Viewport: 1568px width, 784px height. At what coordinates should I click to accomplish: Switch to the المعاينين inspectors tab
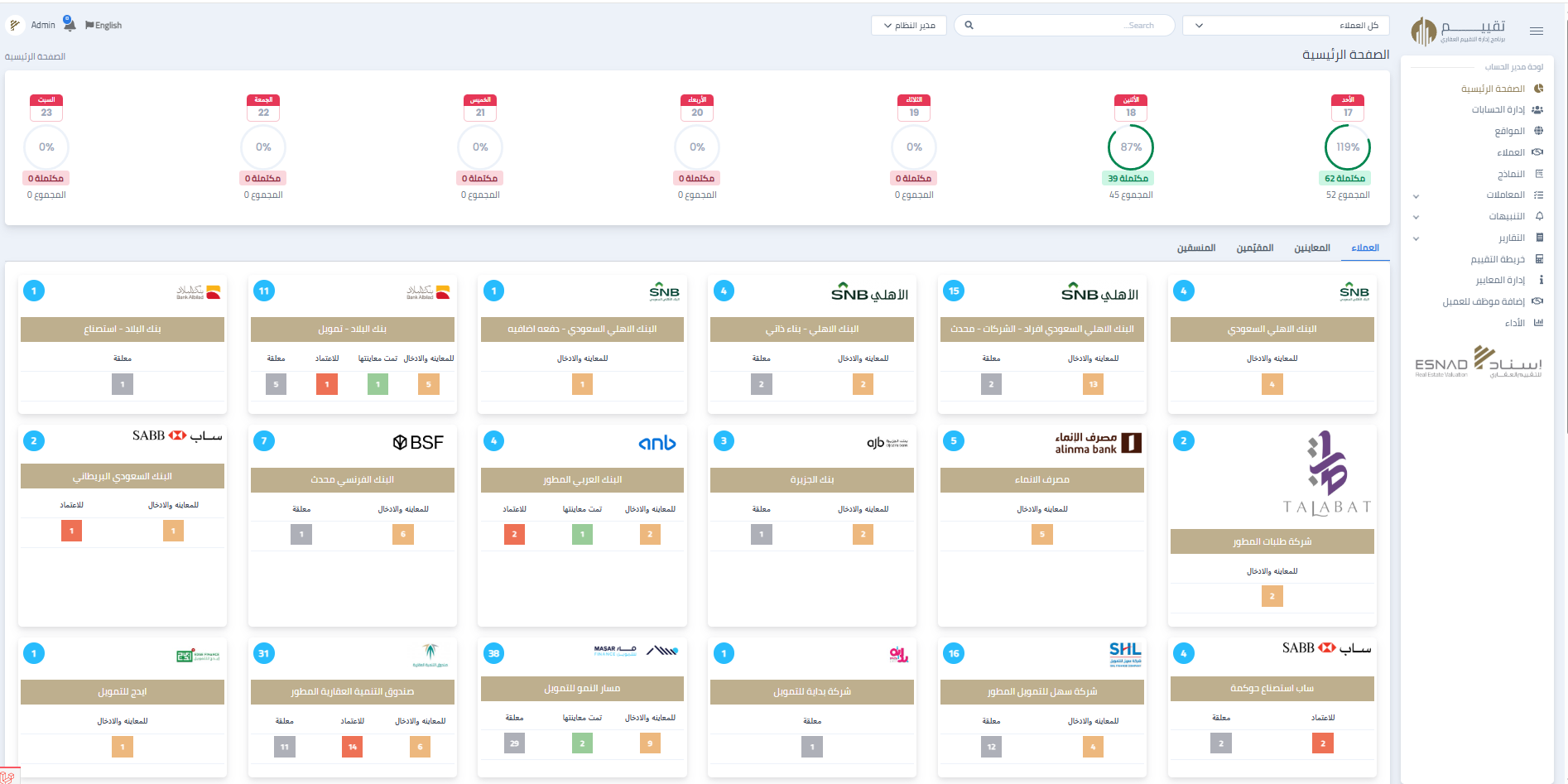coord(1312,248)
